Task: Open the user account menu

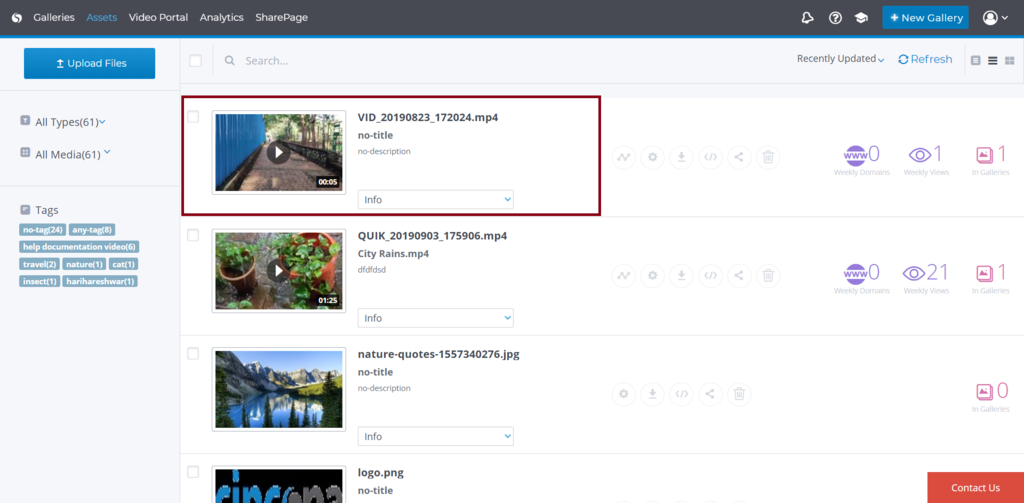Action: (x=995, y=18)
